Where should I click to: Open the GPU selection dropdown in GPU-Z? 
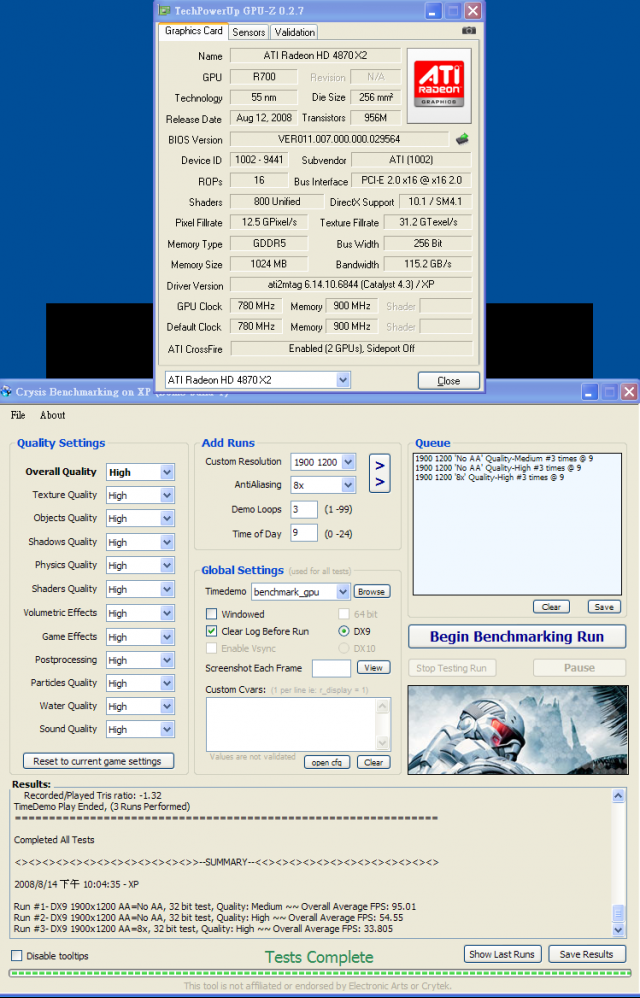[343, 380]
